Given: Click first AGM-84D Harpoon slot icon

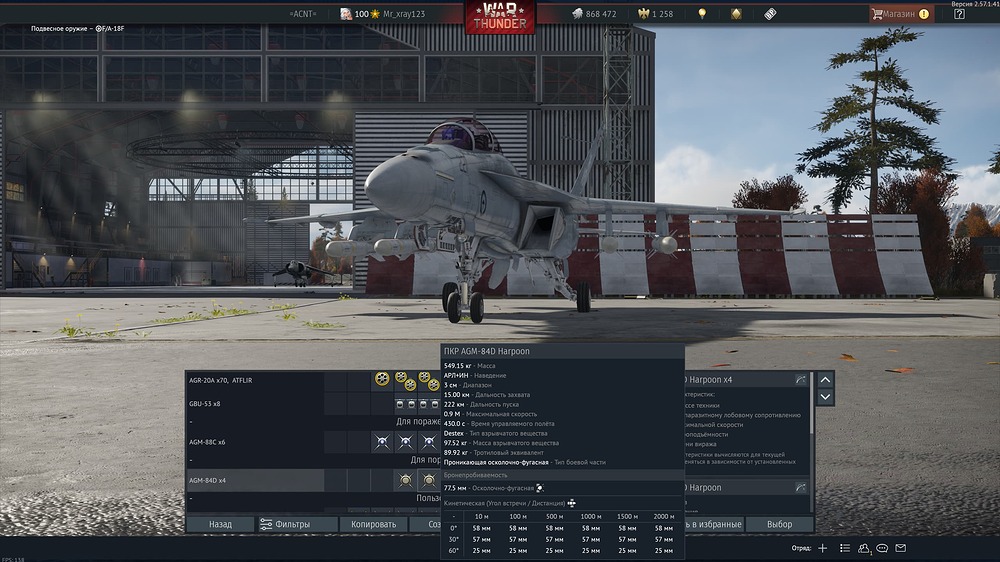Looking at the screenshot, I should 406,480.
